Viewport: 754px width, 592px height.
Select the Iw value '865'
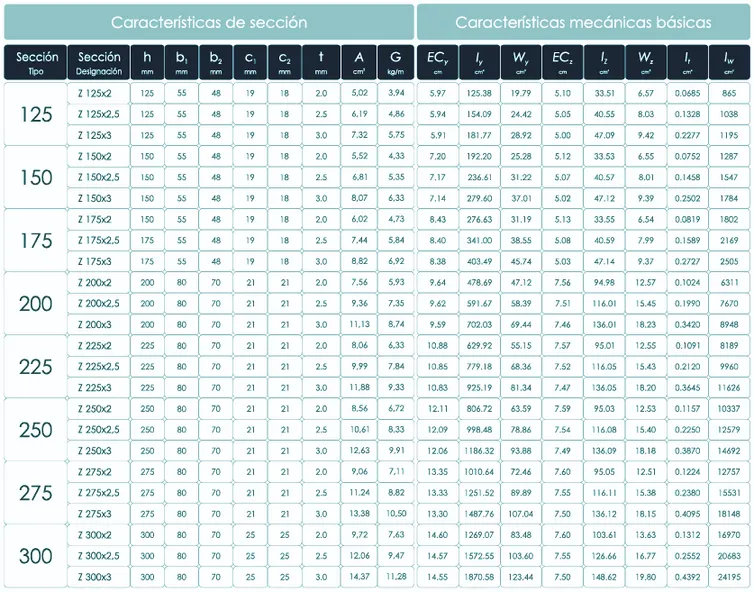(x=729, y=93)
